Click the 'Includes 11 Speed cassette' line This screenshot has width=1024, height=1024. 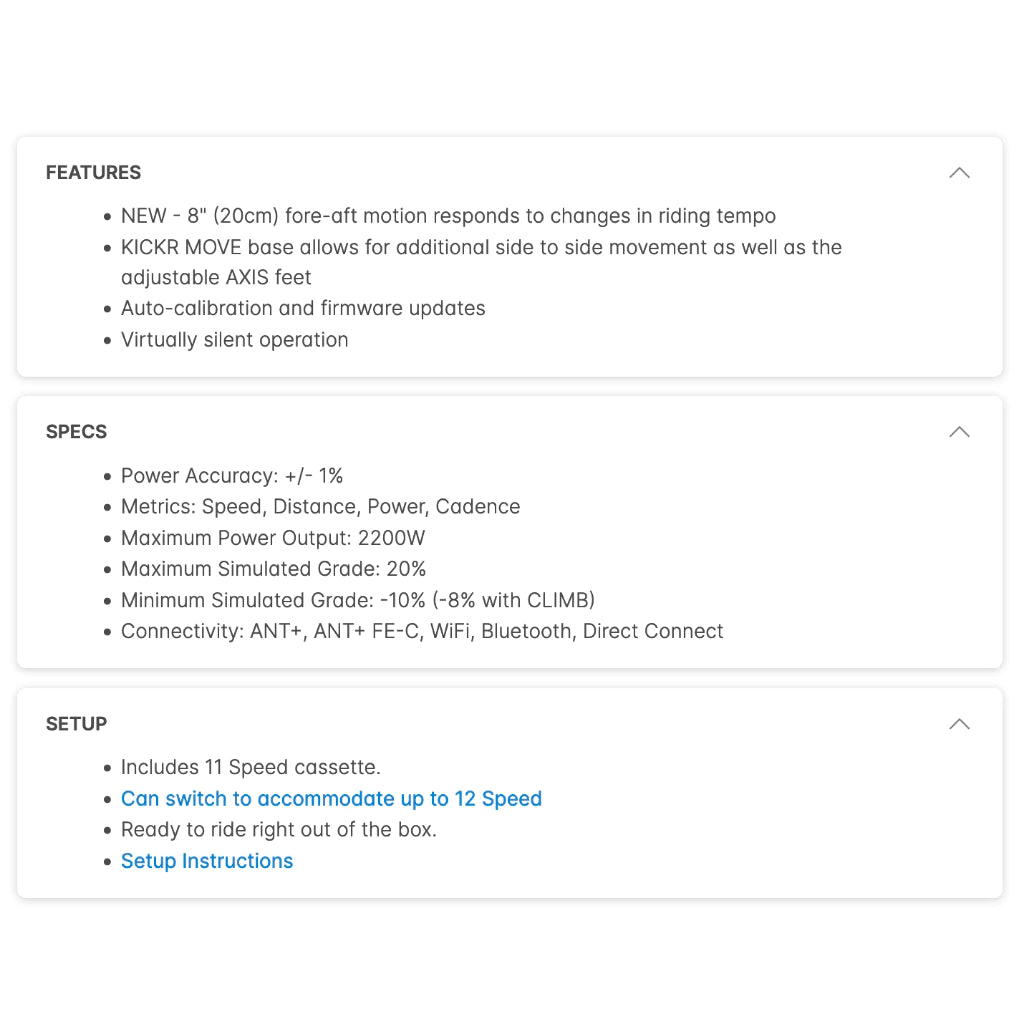click(251, 768)
